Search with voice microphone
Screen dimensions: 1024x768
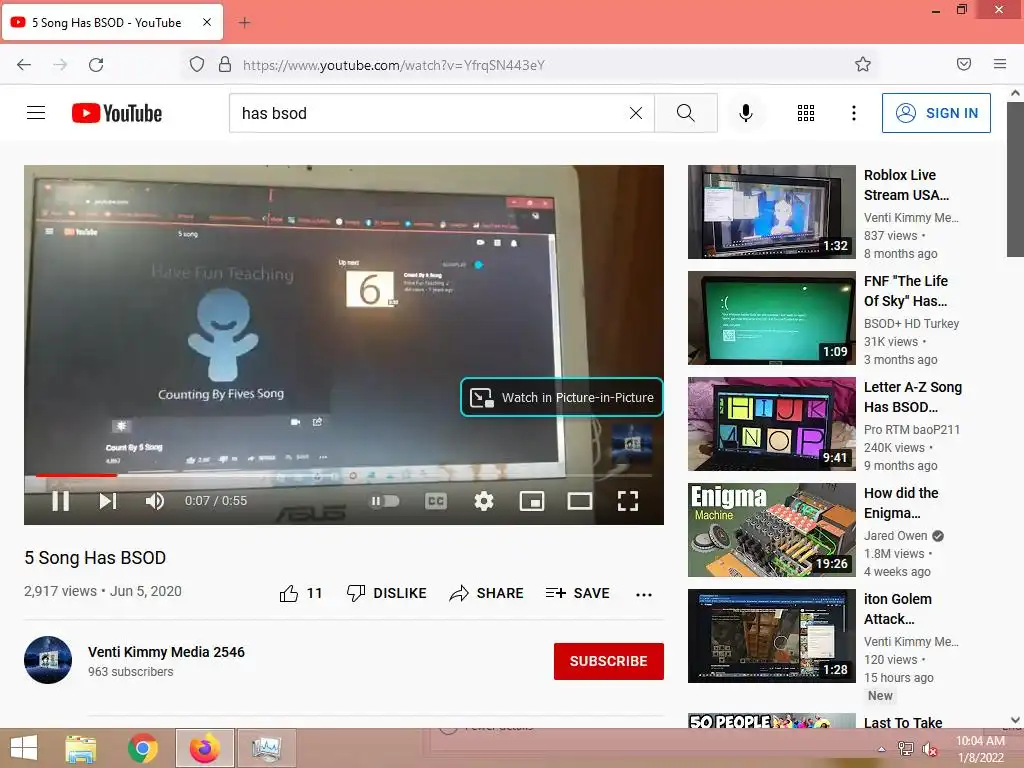[x=745, y=113]
